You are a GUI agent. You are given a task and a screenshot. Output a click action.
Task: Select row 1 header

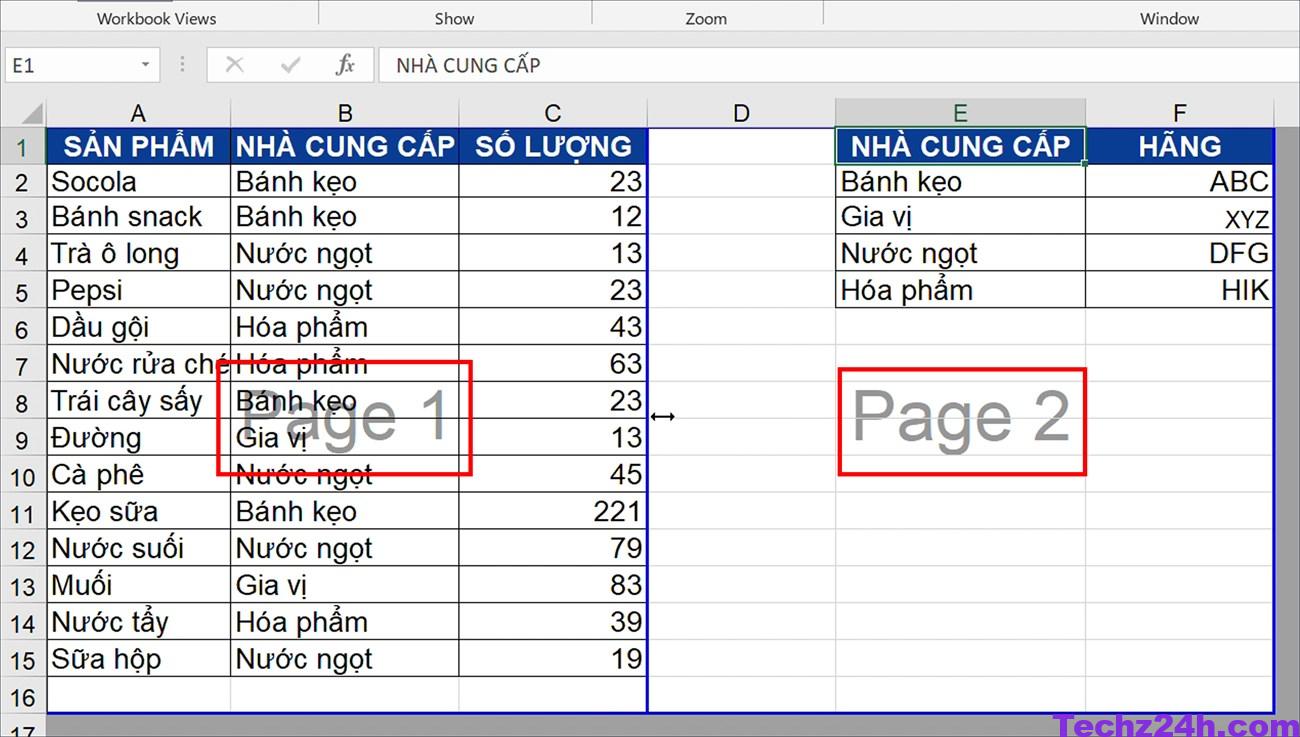coord(23,147)
